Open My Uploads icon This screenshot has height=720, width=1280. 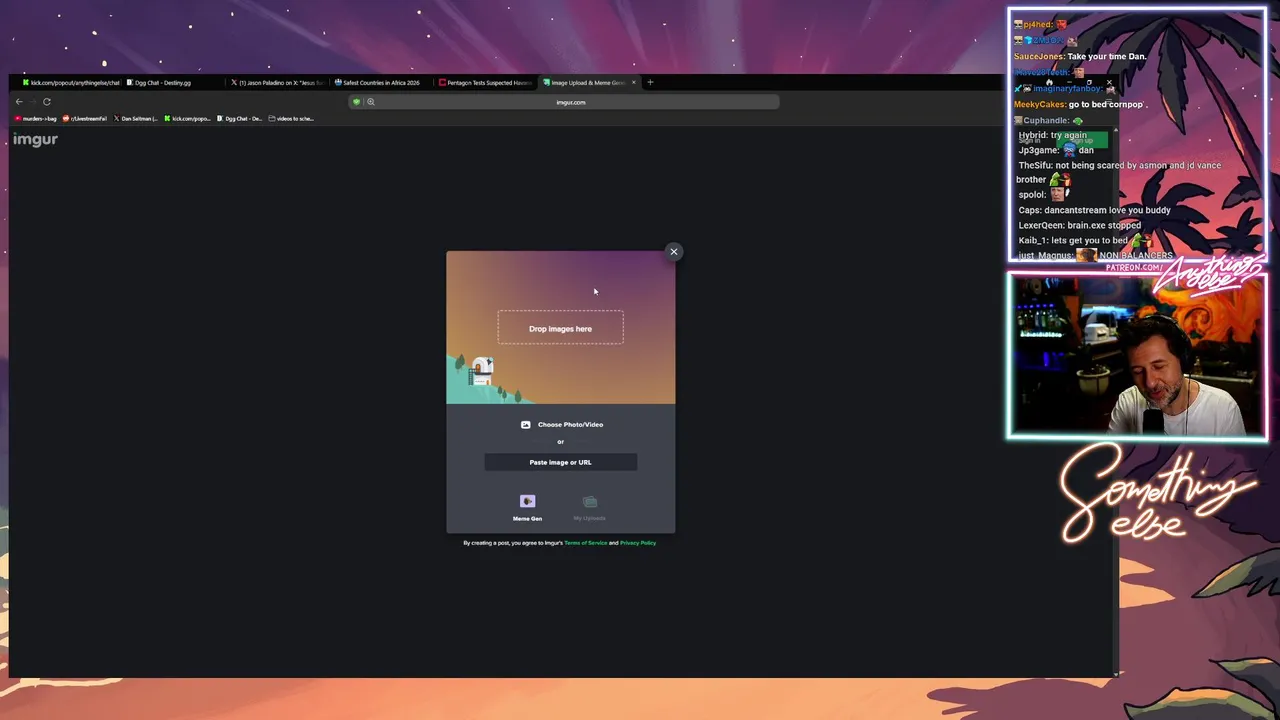(x=589, y=502)
